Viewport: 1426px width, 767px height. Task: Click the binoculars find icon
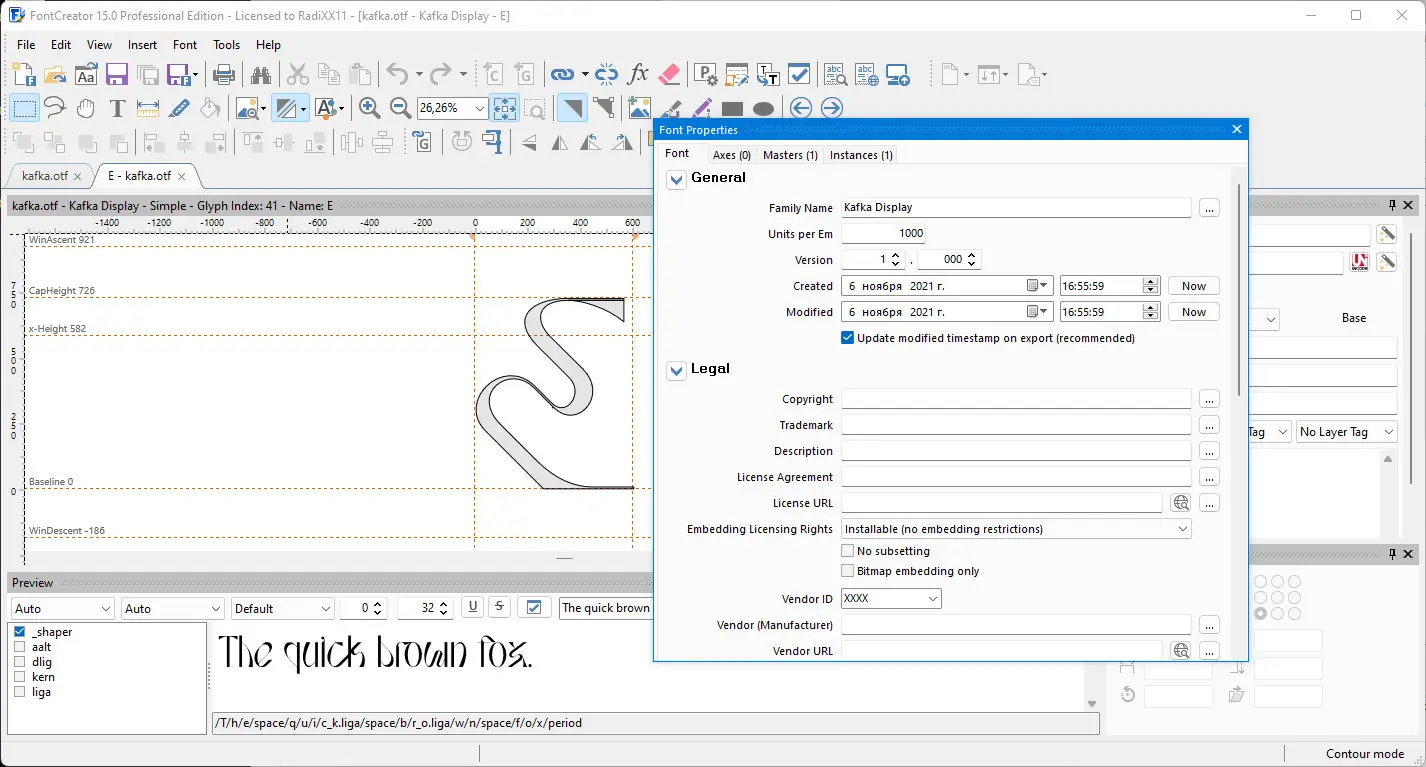261,74
